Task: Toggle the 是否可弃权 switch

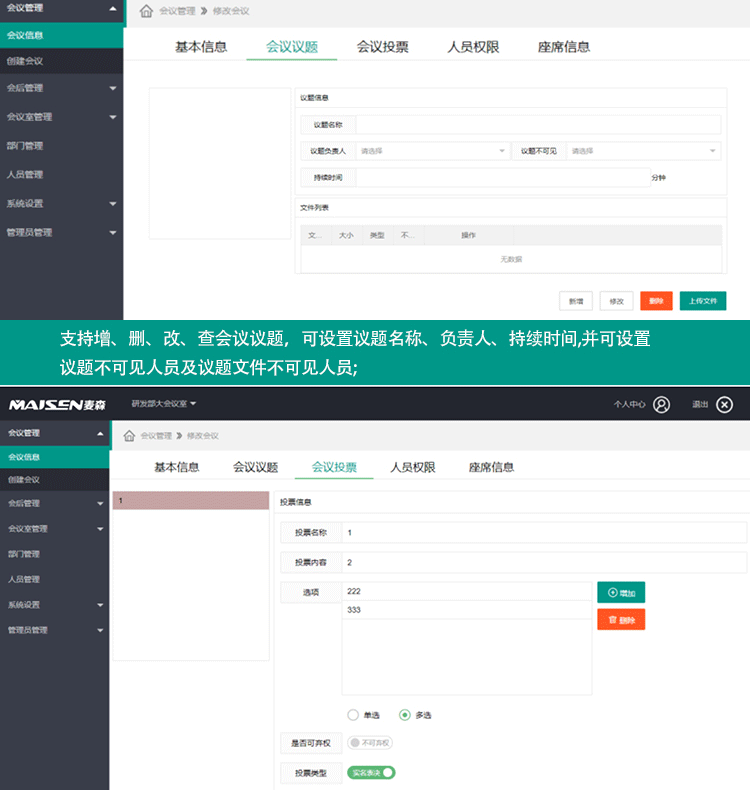Action: pyautogui.click(x=370, y=743)
